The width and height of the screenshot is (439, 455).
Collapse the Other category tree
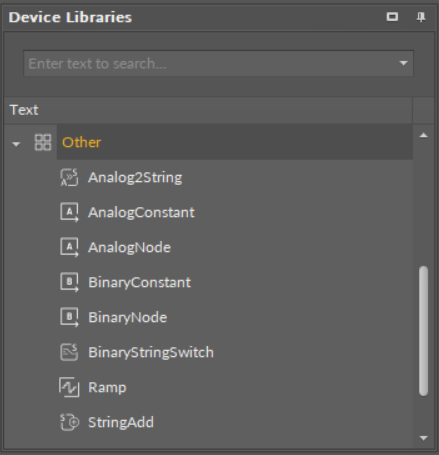16,144
